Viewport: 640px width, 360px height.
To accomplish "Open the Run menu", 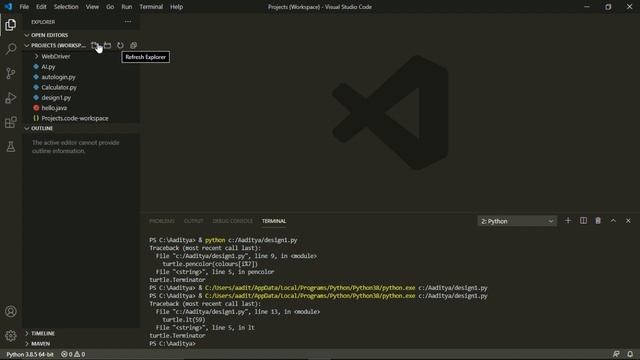I will point(127,7).
